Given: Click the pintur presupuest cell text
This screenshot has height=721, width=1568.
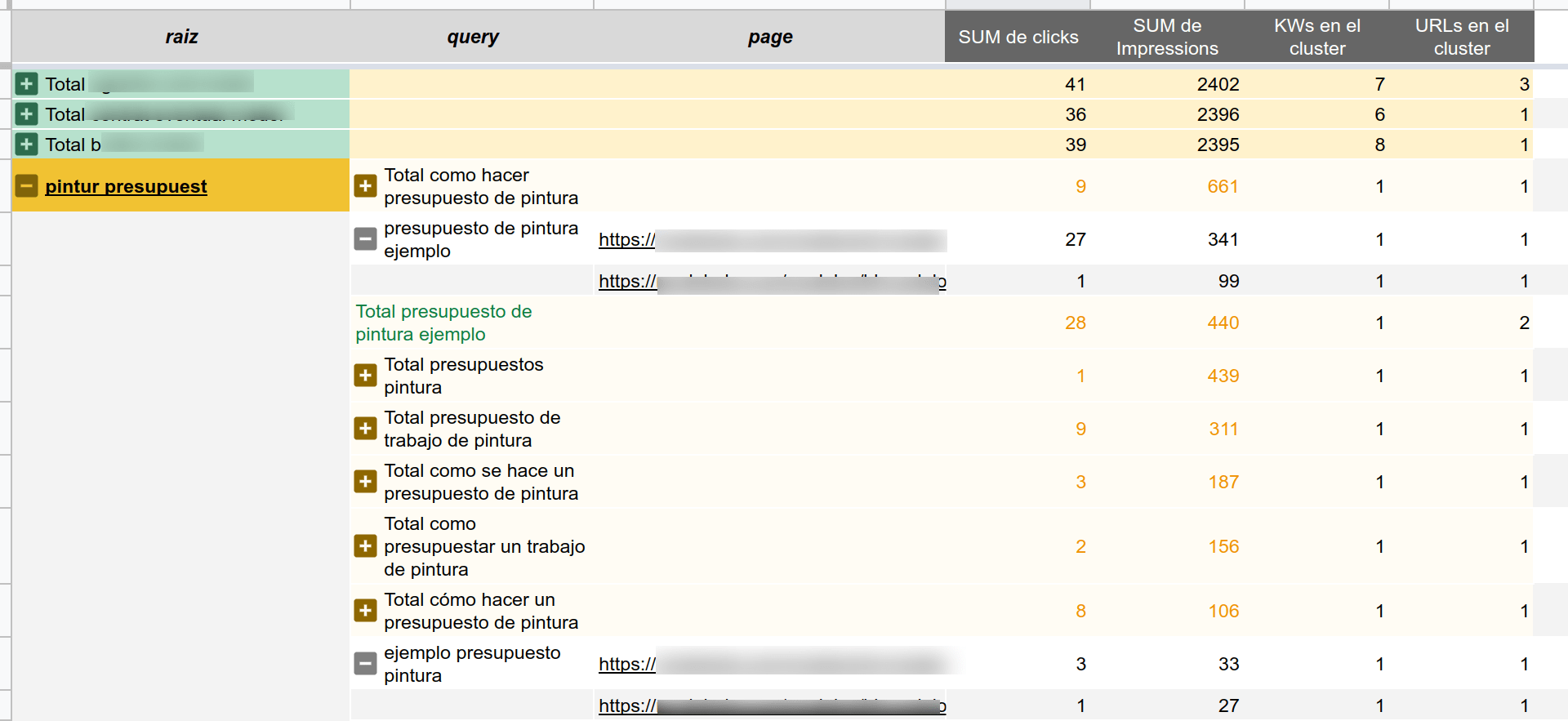Looking at the screenshot, I should 126,186.
